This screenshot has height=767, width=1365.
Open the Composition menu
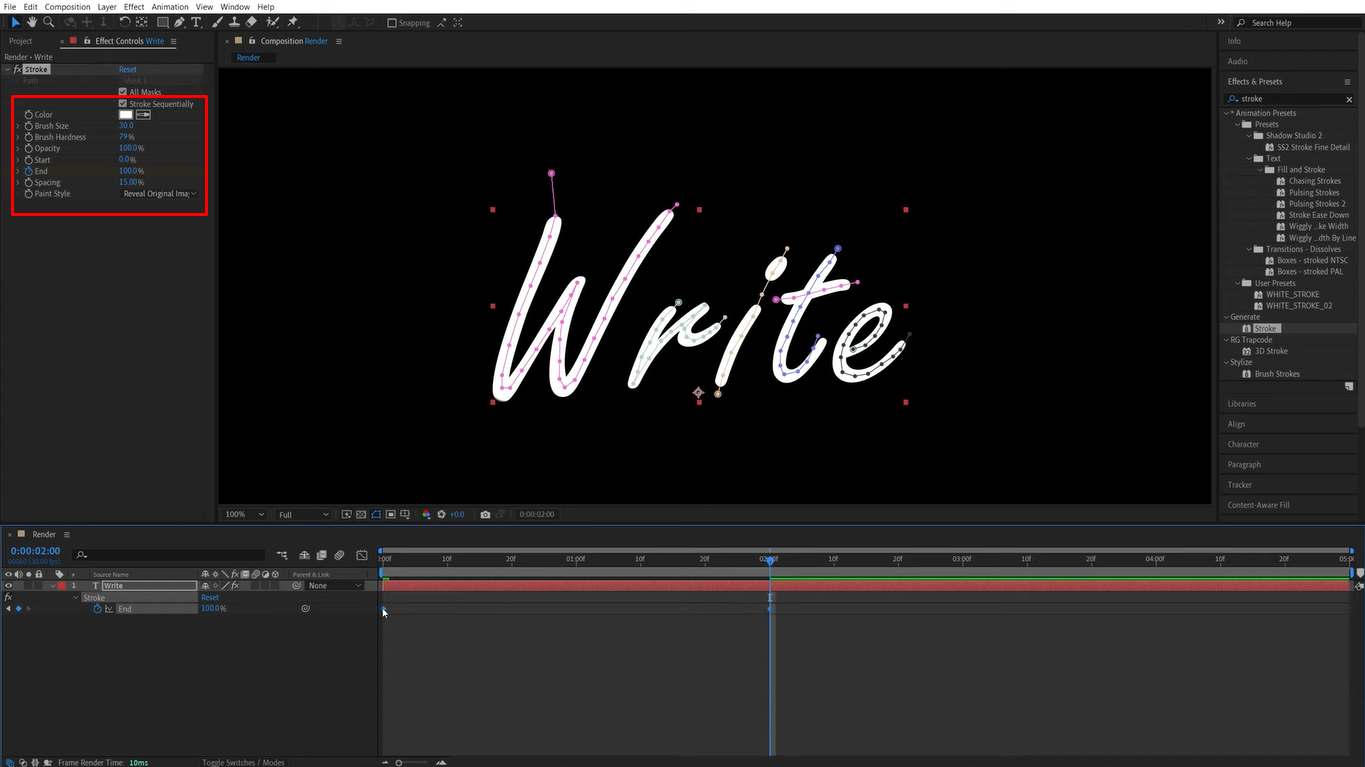point(67,6)
